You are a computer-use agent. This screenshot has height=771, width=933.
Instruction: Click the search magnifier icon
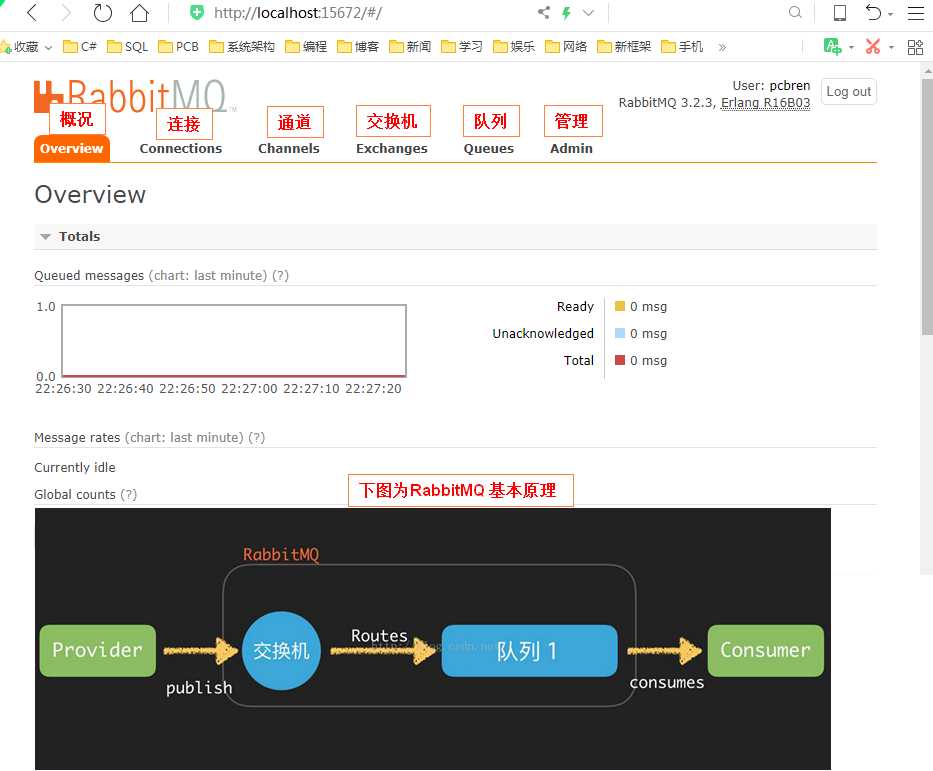[795, 12]
